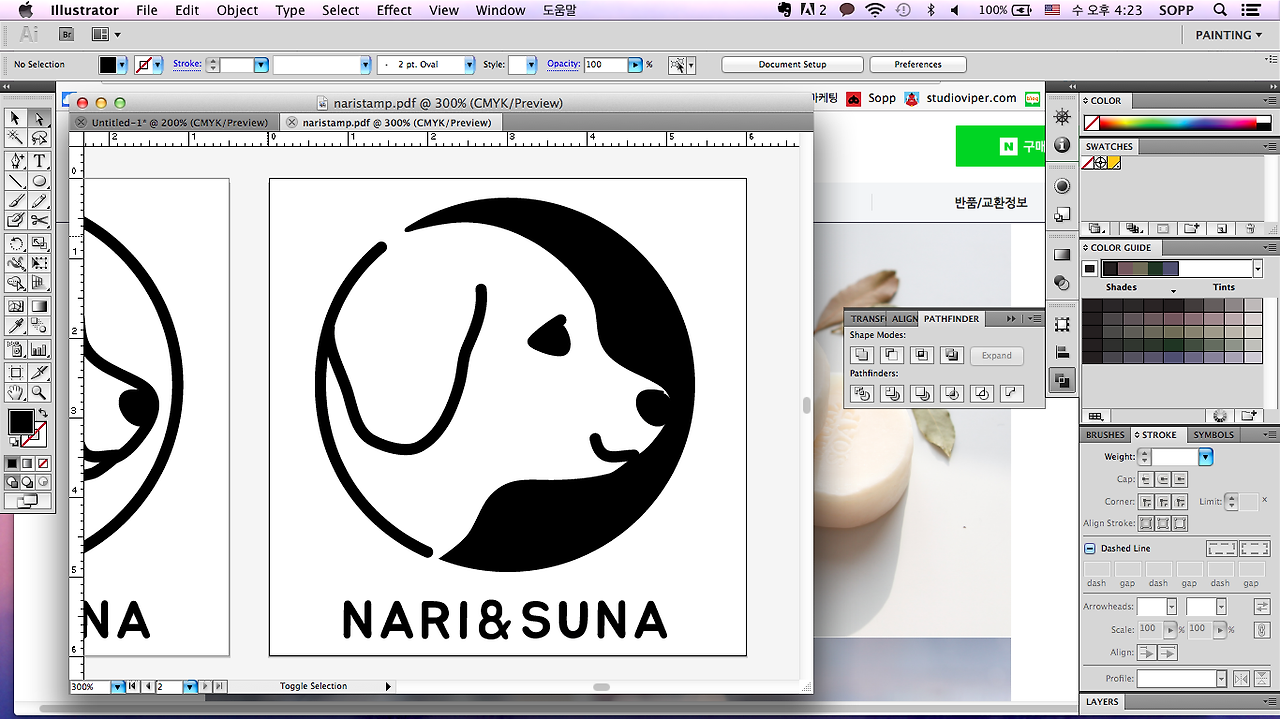The width and height of the screenshot is (1280, 719).
Task: Activate the Eyedropper tool
Action: coord(16,327)
